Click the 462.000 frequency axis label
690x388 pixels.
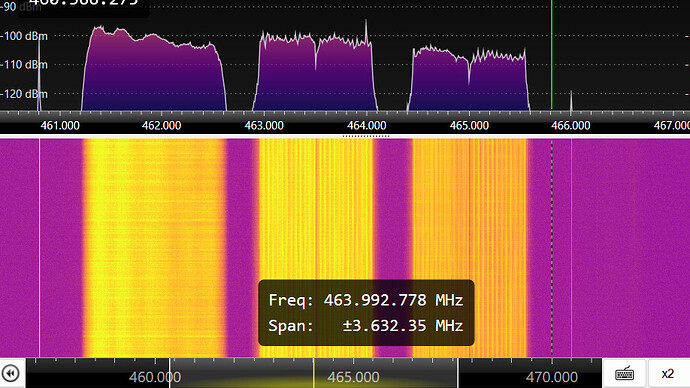(161, 125)
